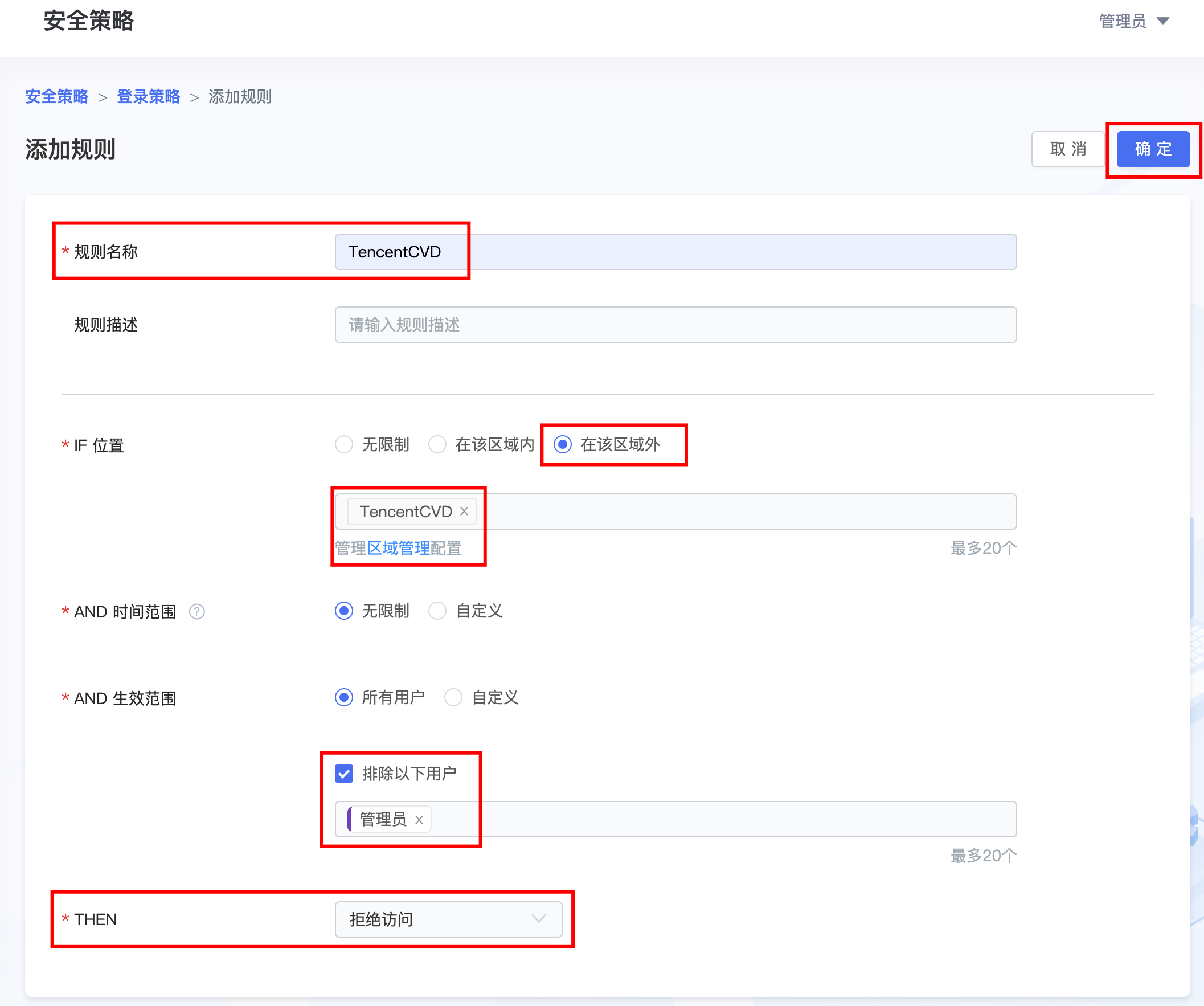1204x1006 pixels.
Task: Choose 自定义 for time range
Action: click(x=437, y=611)
